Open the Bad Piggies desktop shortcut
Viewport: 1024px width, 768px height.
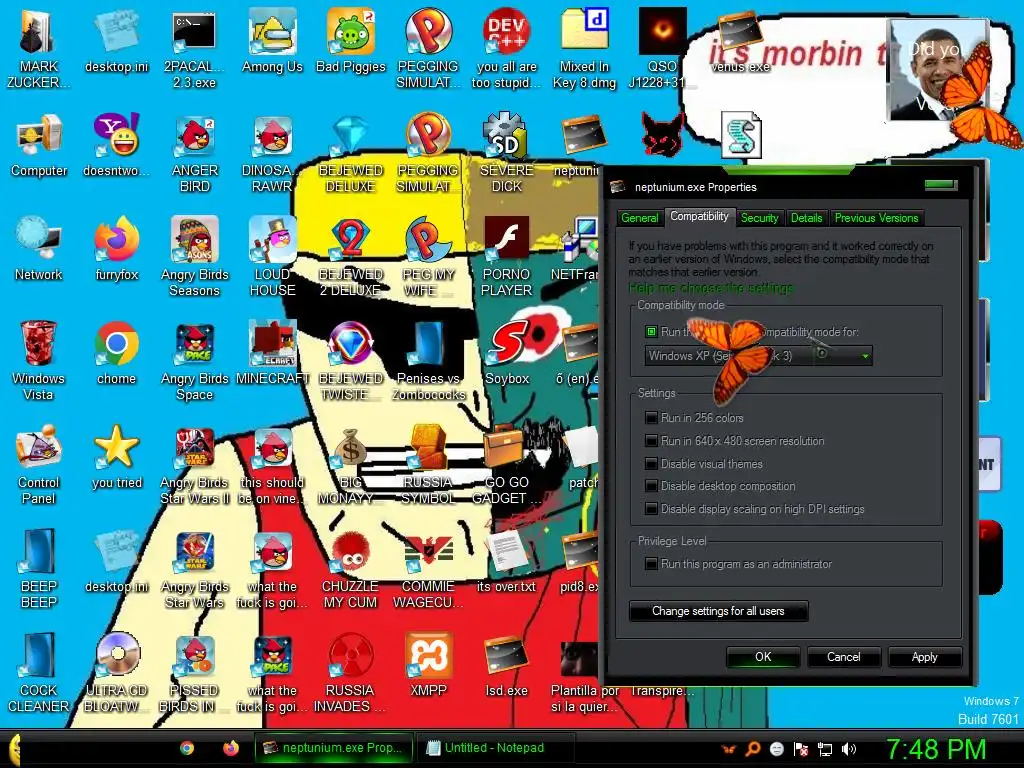pyautogui.click(x=351, y=40)
